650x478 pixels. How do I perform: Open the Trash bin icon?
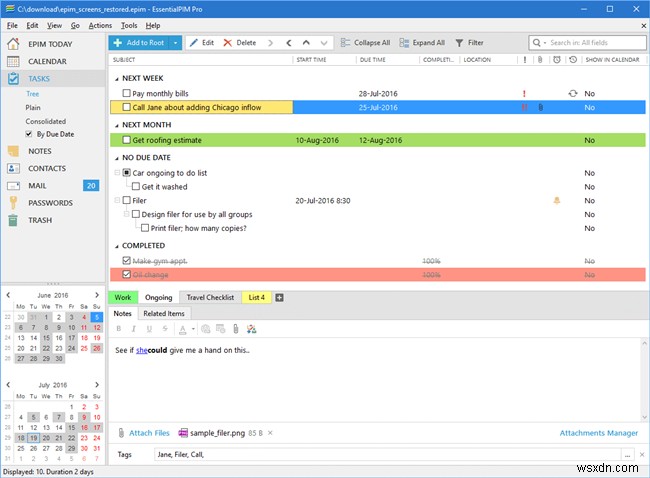13,220
